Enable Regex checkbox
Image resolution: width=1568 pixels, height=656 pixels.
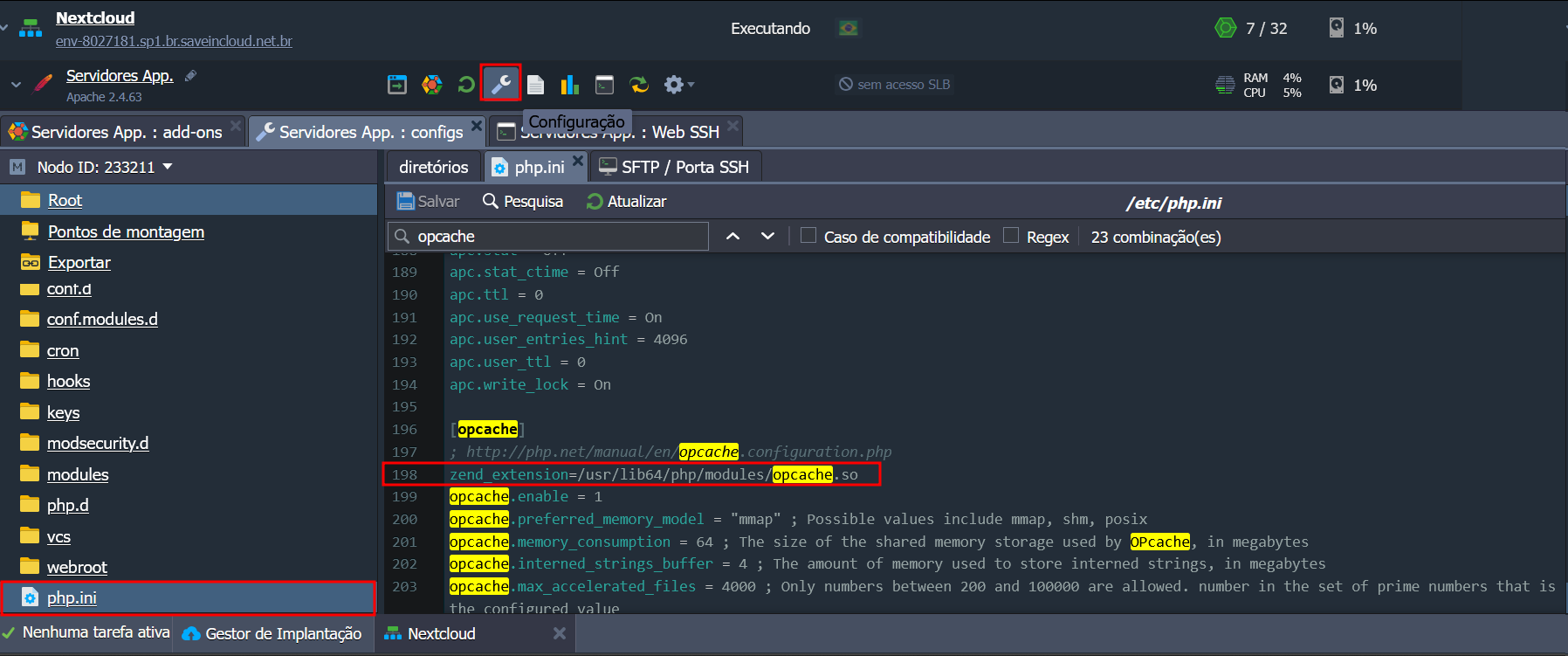pyautogui.click(x=1011, y=236)
